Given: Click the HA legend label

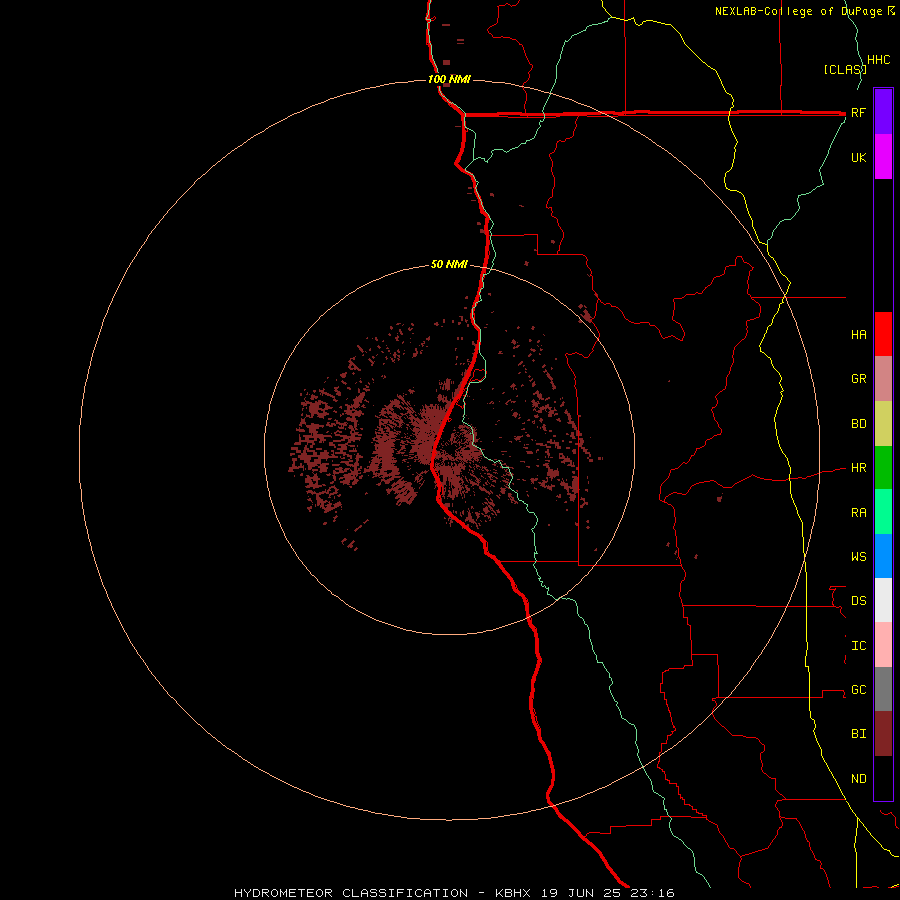Looking at the screenshot, I should click(858, 334).
